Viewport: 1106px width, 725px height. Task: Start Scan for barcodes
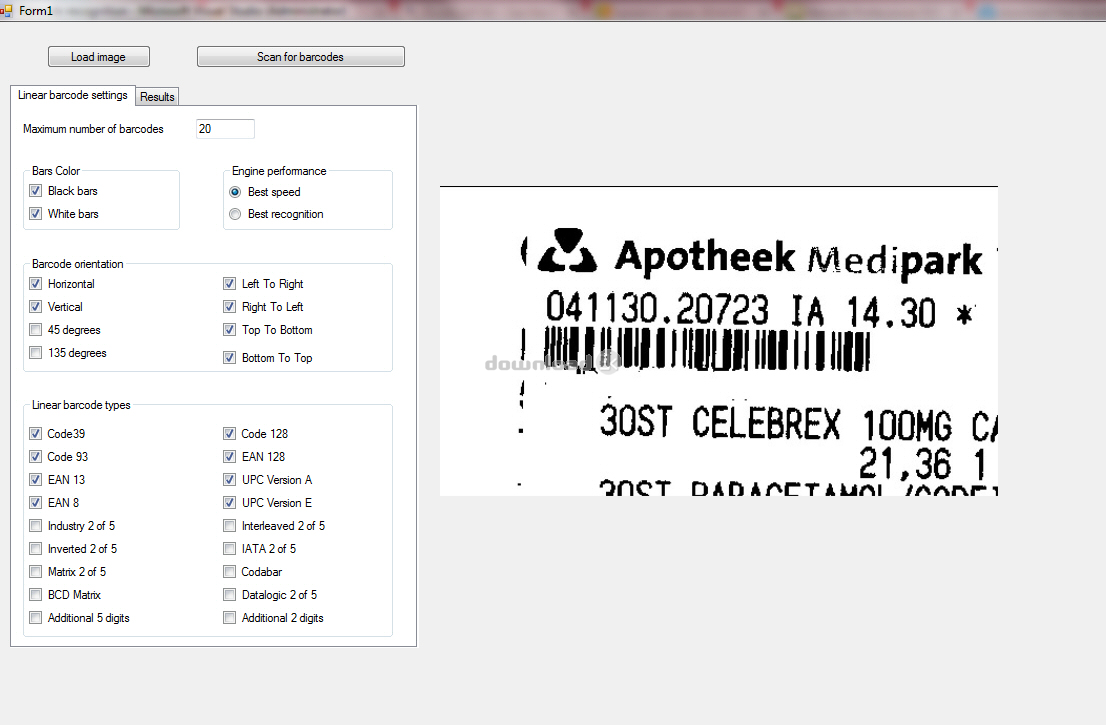[300, 57]
